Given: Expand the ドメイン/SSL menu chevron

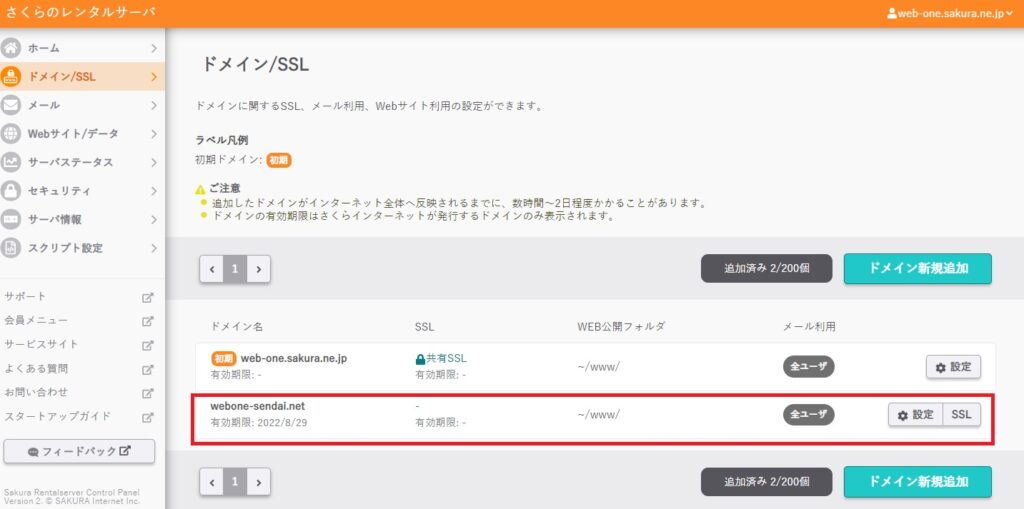Looking at the screenshot, I should pos(153,76).
